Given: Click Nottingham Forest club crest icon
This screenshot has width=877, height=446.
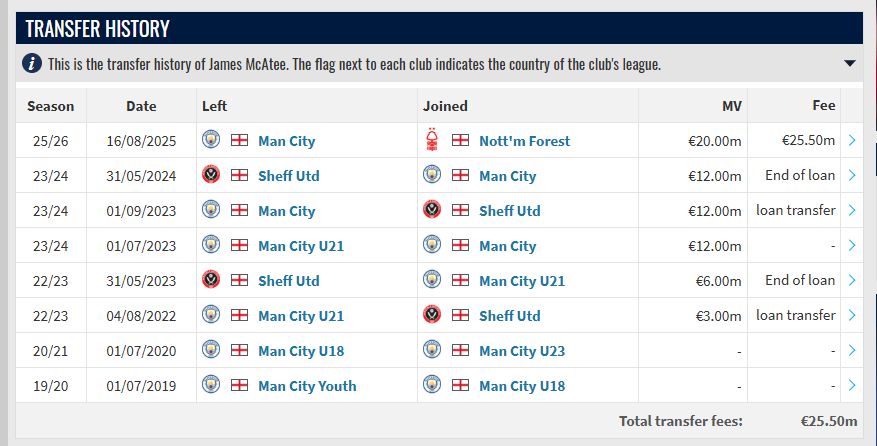Looking at the screenshot, I should click(x=432, y=140).
